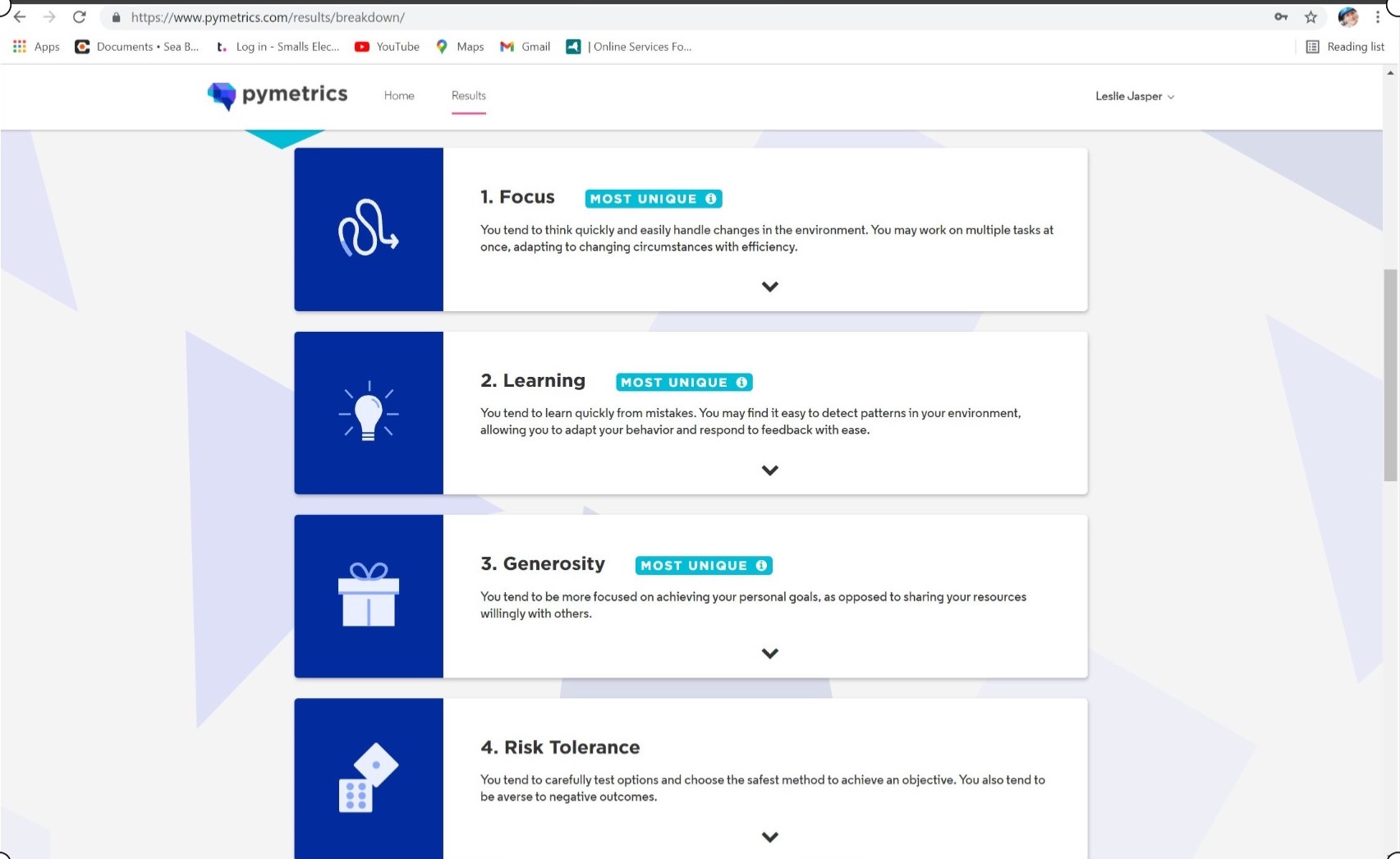This screenshot has height=859, width=1400.
Task: Reload the page
Action: [x=80, y=17]
